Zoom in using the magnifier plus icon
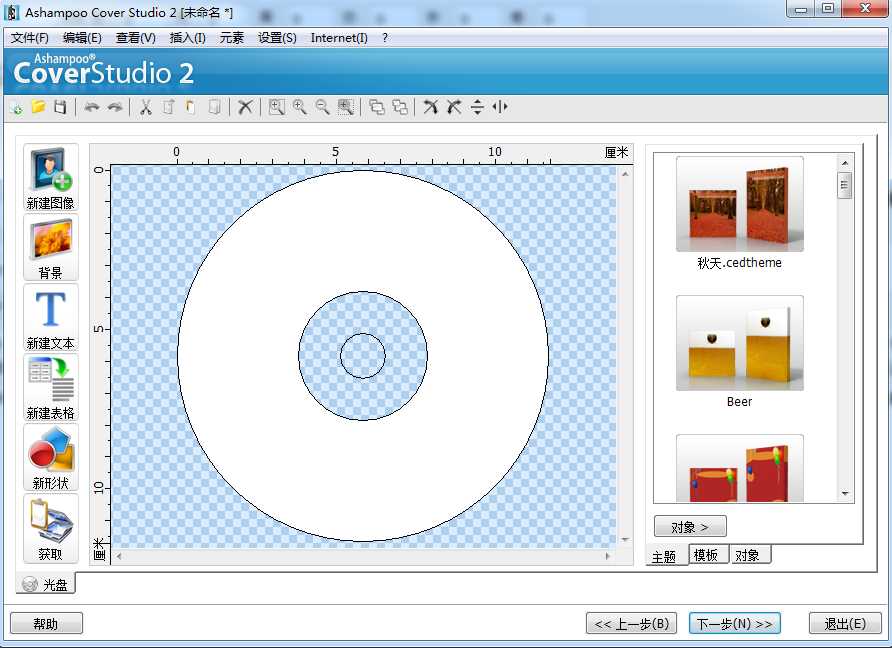The width and height of the screenshot is (892, 648). 299,107
